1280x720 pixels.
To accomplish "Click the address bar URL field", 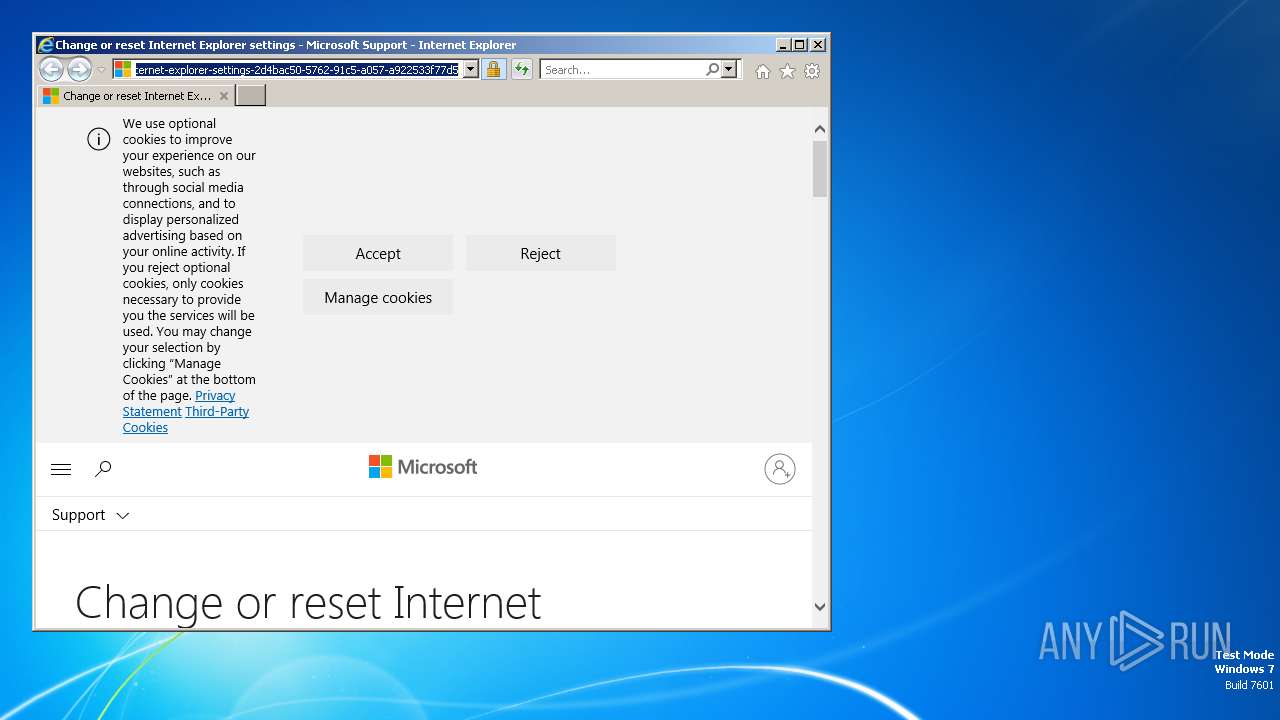I will coord(297,70).
